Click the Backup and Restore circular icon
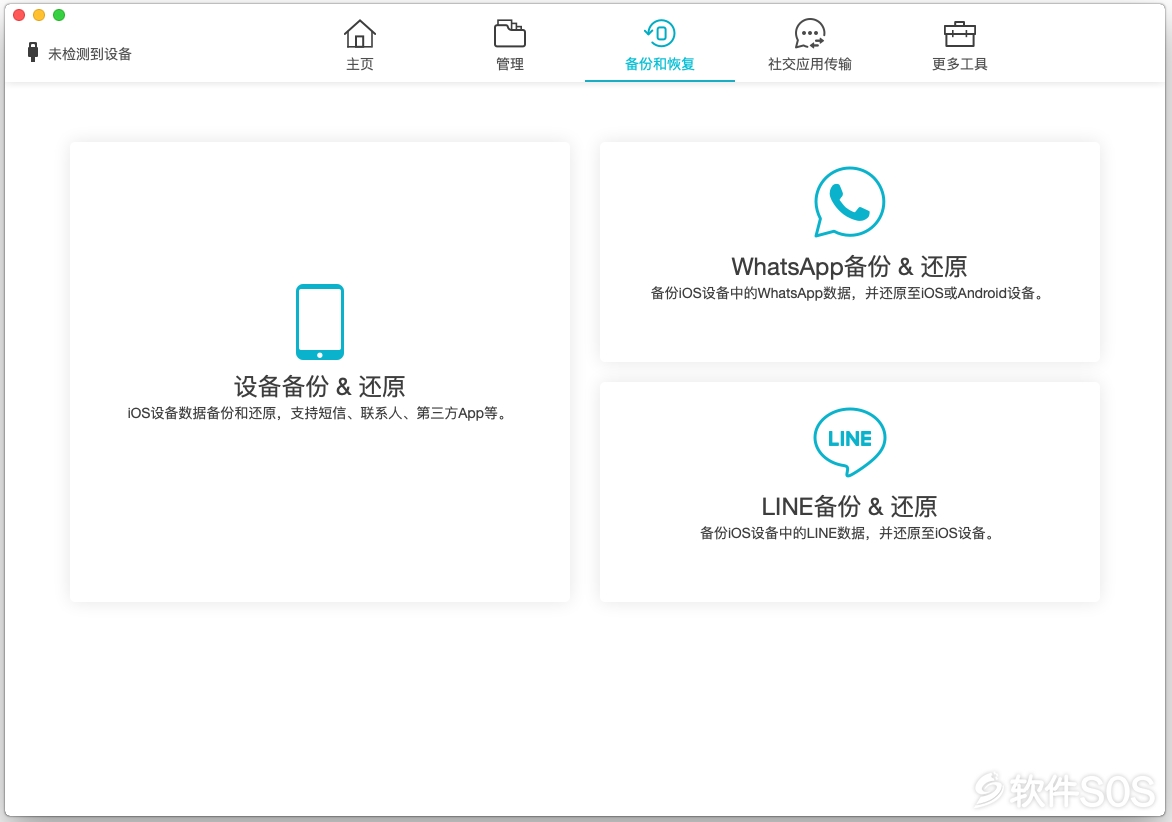 point(659,34)
